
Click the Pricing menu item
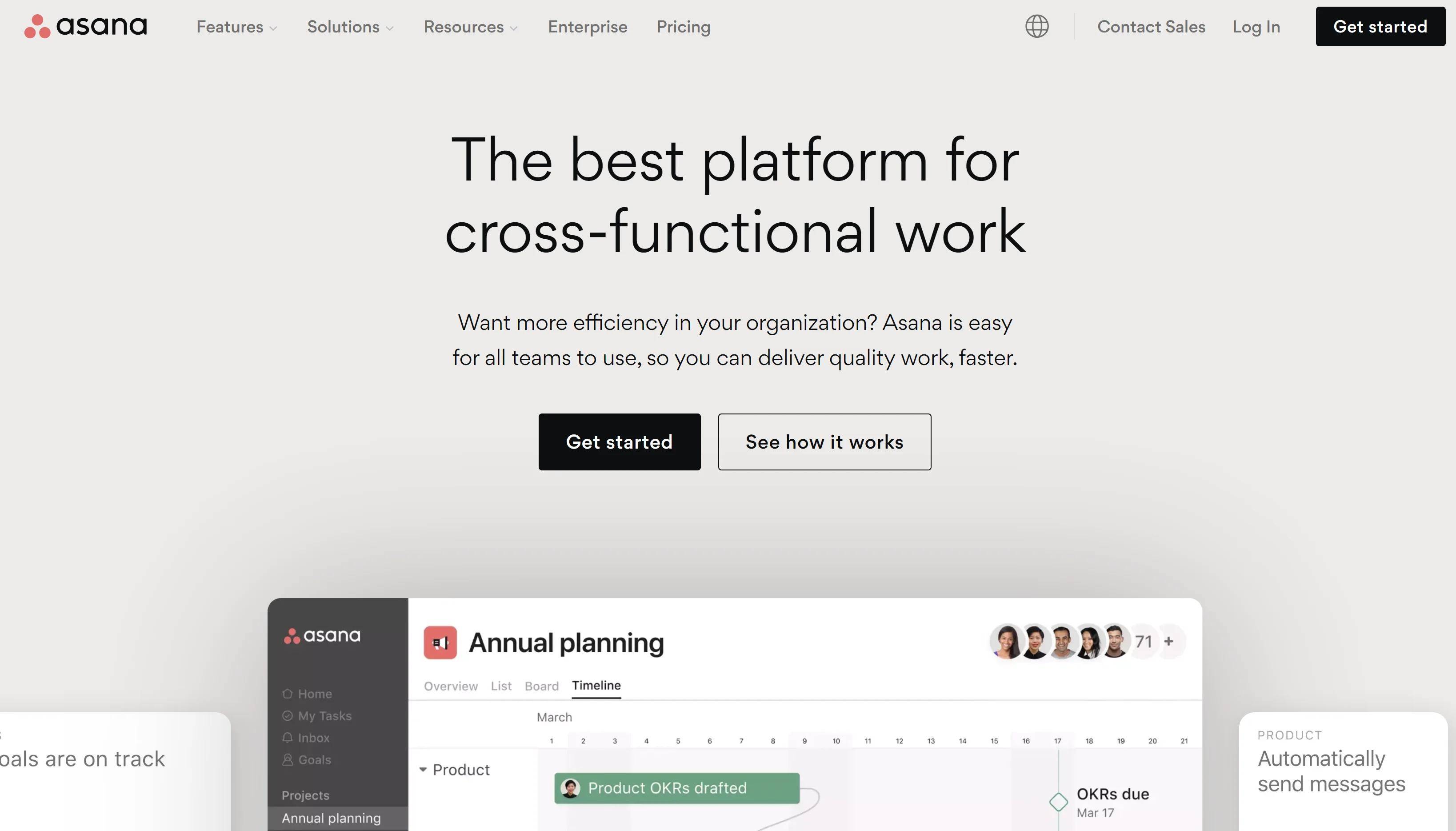[683, 26]
